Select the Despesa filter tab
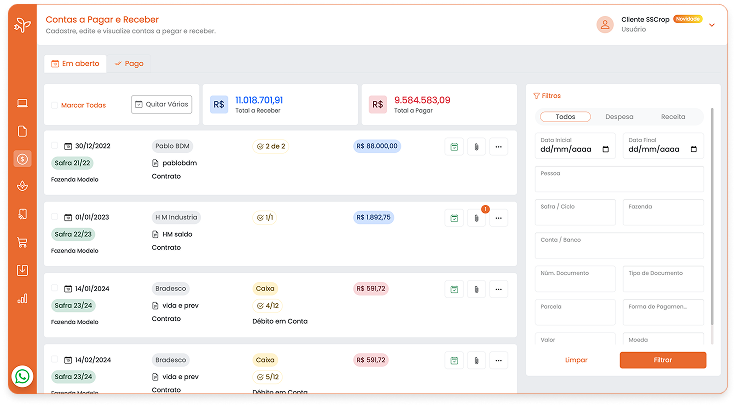This screenshot has height=406, width=736. click(619, 117)
